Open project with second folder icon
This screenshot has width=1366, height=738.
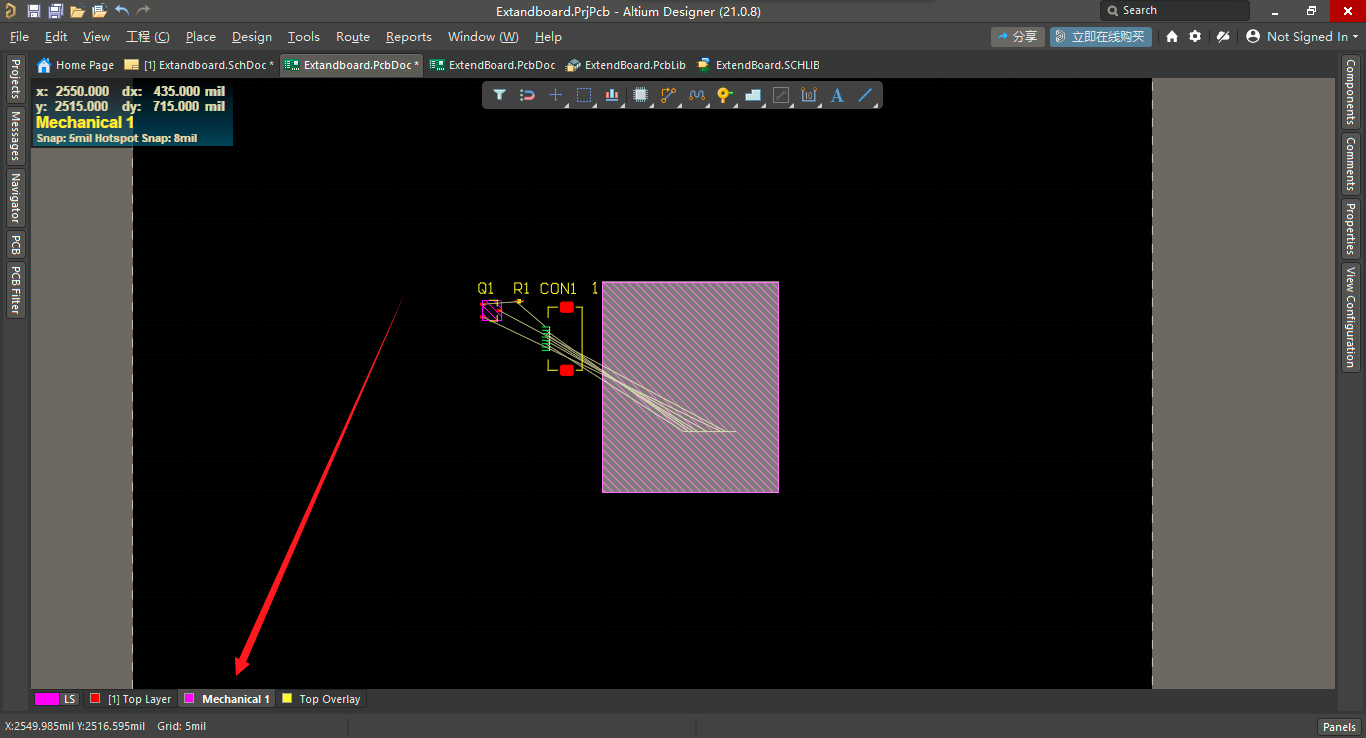pyautogui.click(x=99, y=11)
